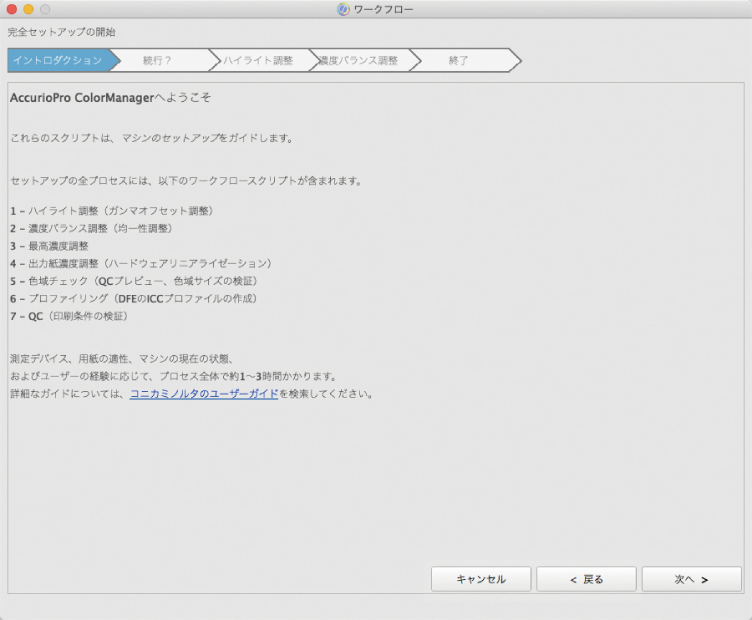This screenshot has height=620, width=752.
Task: Close the ワークフロー window with the red button
Action: tap(12, 9)
